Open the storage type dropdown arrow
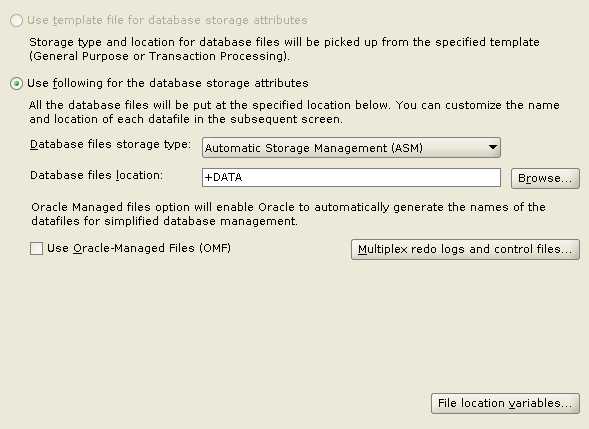589x429 pixels. point(493,148)
